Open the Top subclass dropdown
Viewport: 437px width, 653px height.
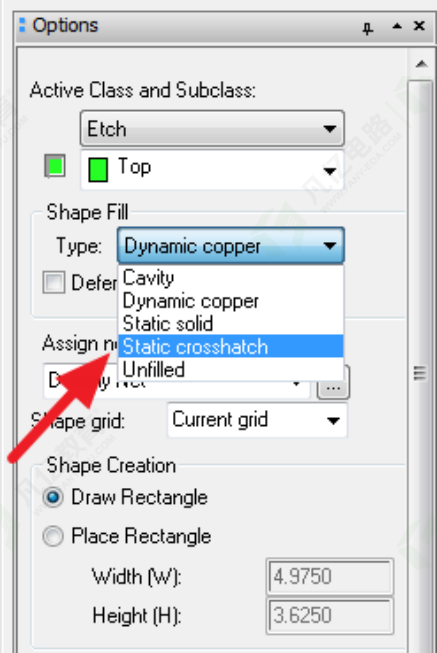(212, 170)
